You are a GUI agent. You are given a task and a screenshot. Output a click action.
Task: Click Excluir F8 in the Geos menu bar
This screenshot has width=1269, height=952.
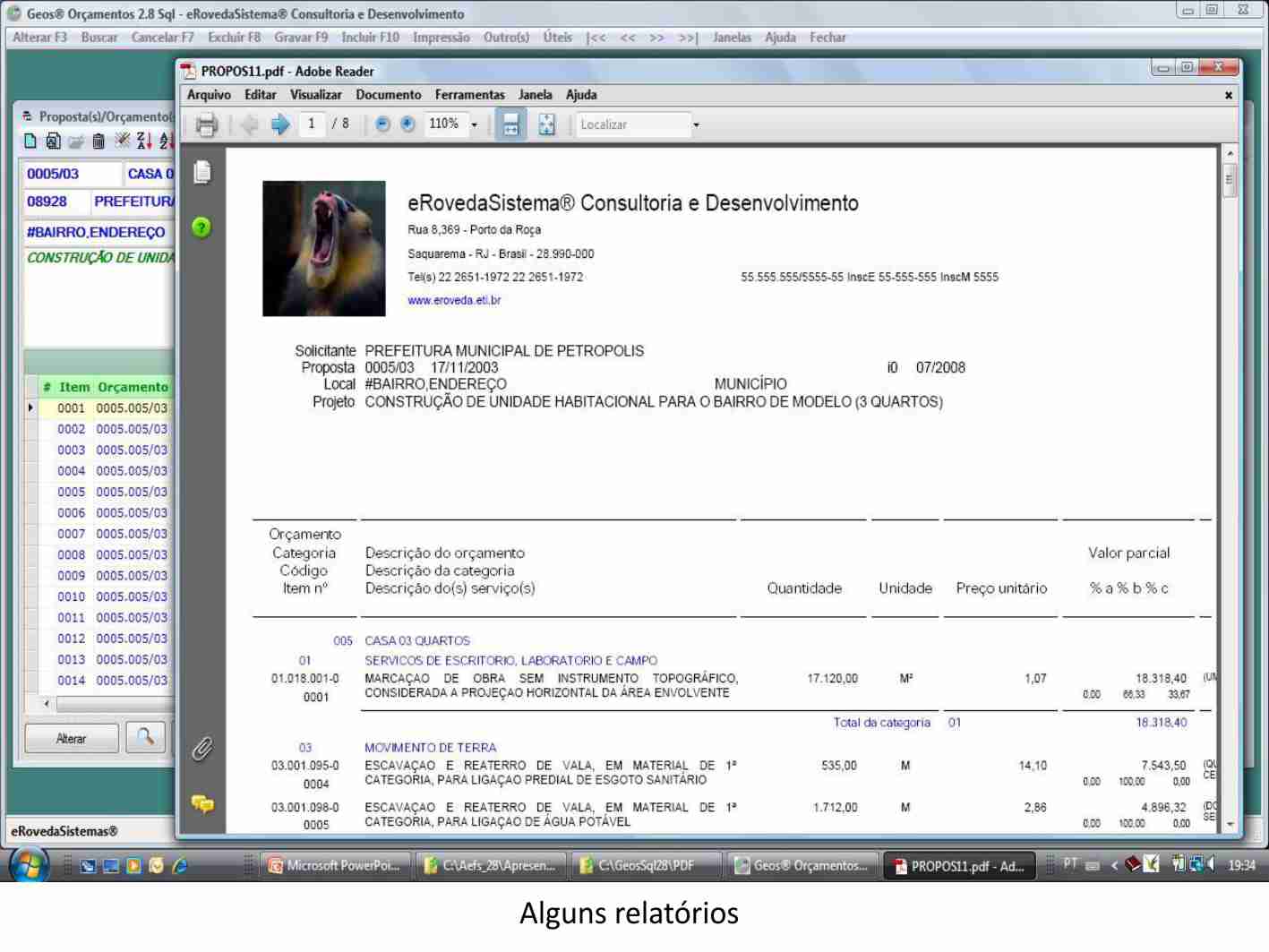click(235, 38)
